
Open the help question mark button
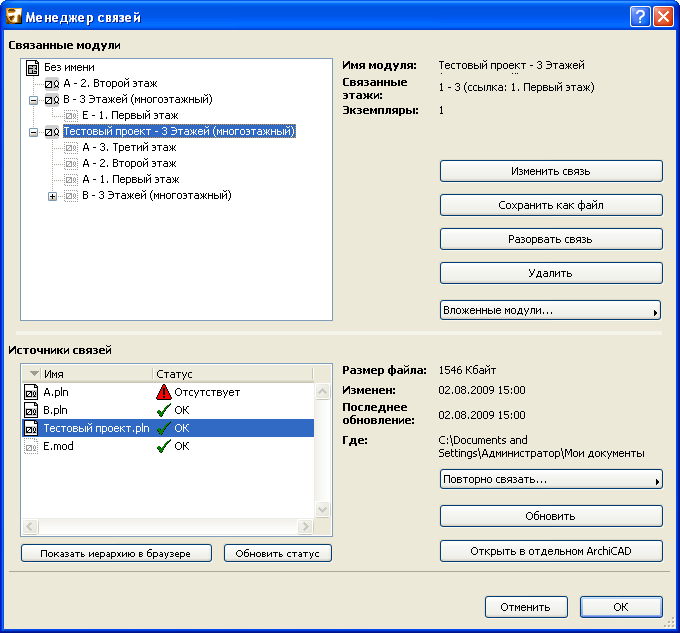[x=640, y=17]
